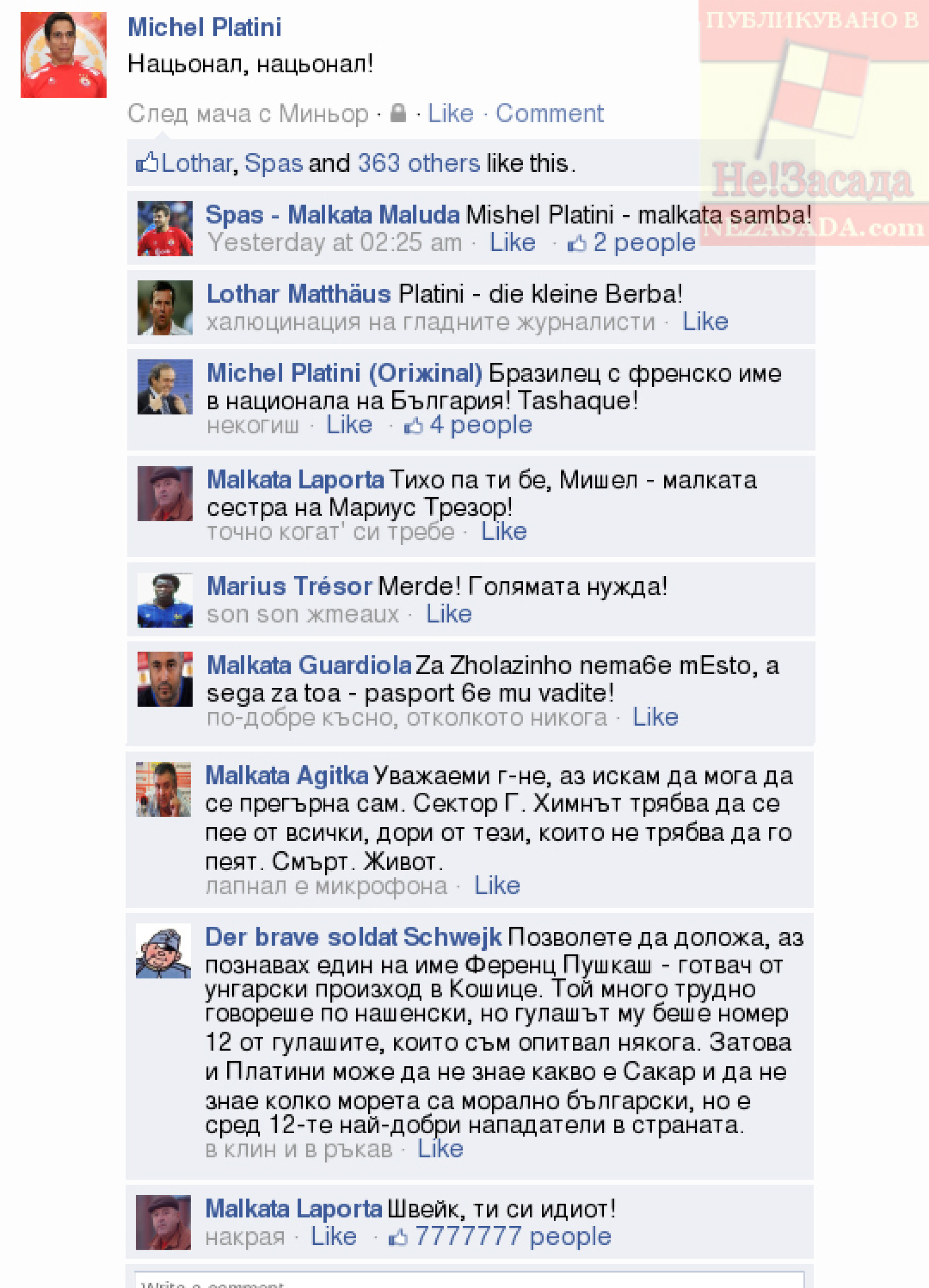This screenshot has height=1288, width=929.
Task: Open Michel Platini (Oriжinal) profile link
Action: click(x=345, y=373)
